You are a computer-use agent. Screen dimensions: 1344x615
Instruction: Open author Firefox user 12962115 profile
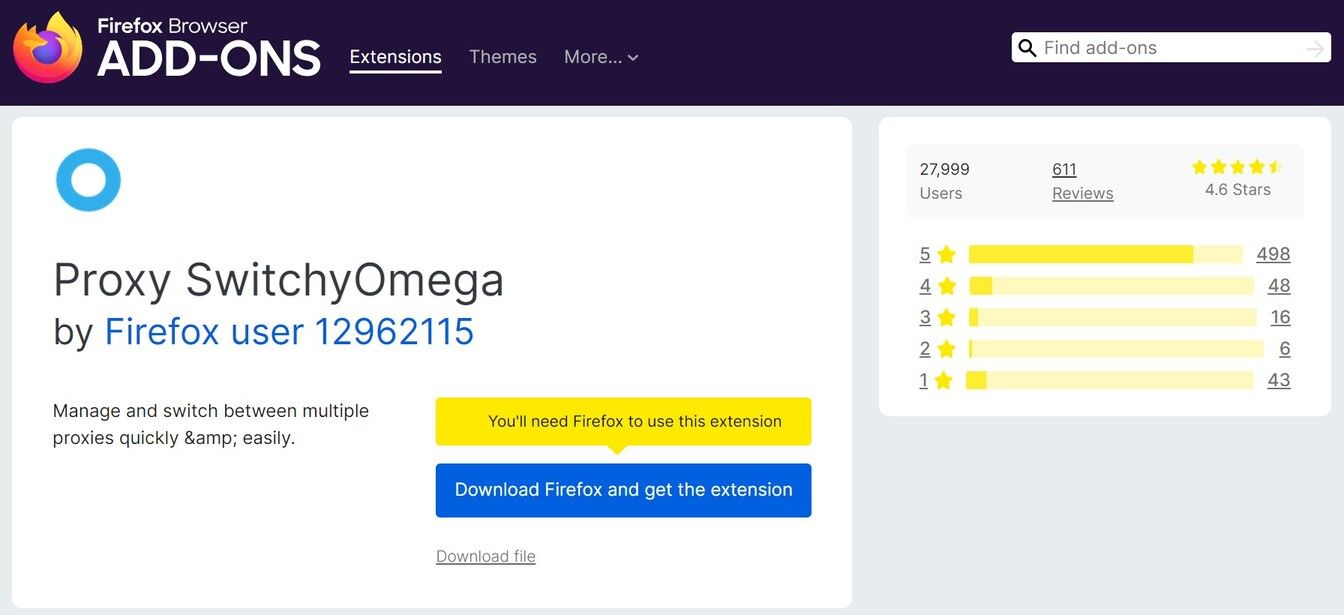(289, 331)
